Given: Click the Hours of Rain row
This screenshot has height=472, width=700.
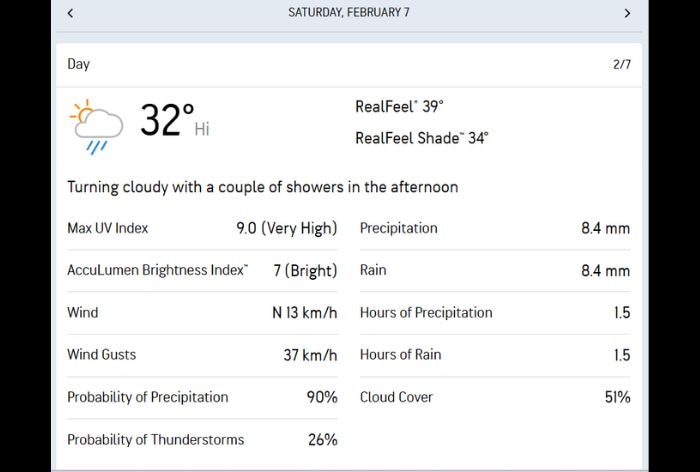Looking at the screenshot, I should [x=494, y=355].
